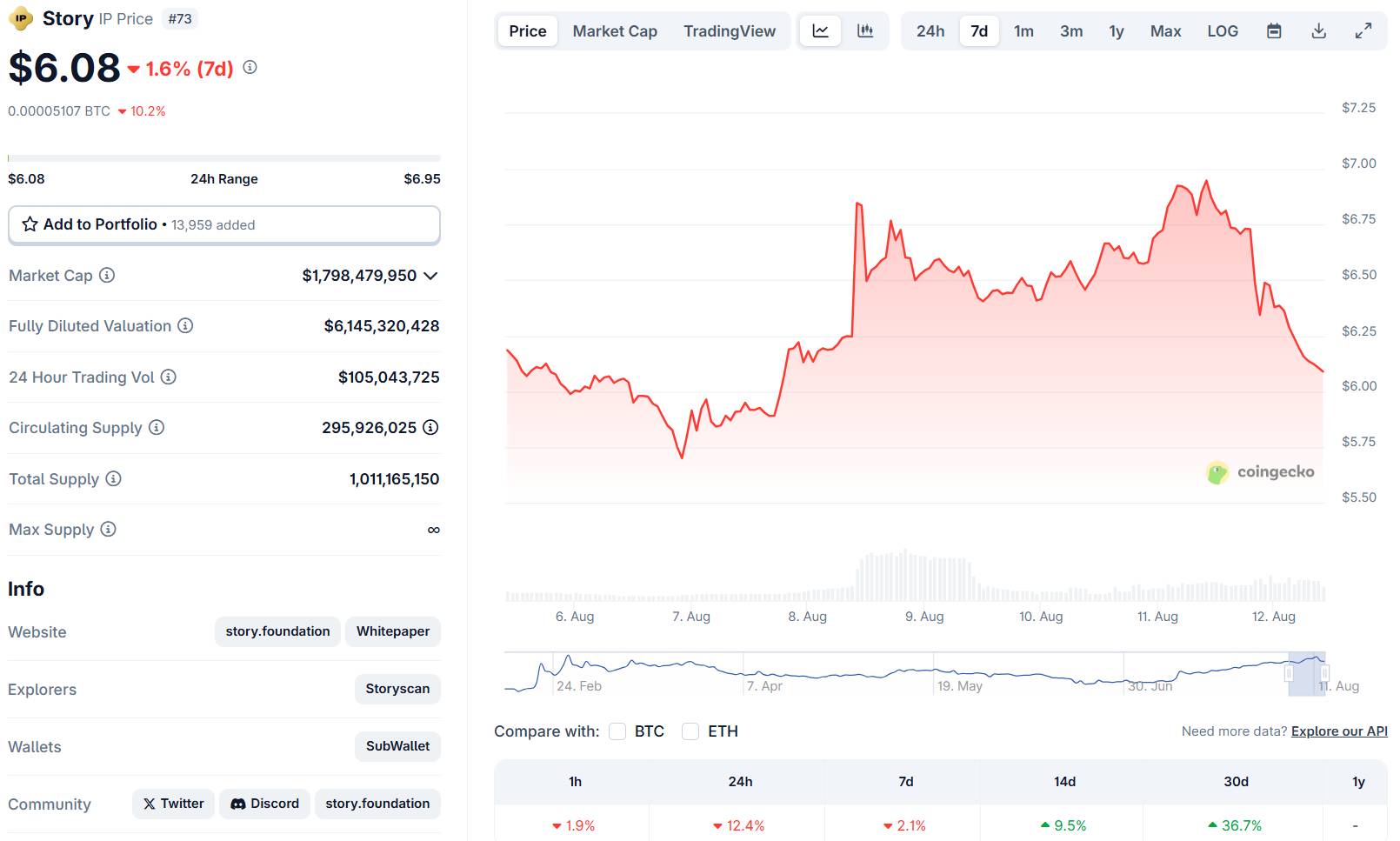
Task: Show Market Cap info tooltip icon
Action: click(107, 275)
